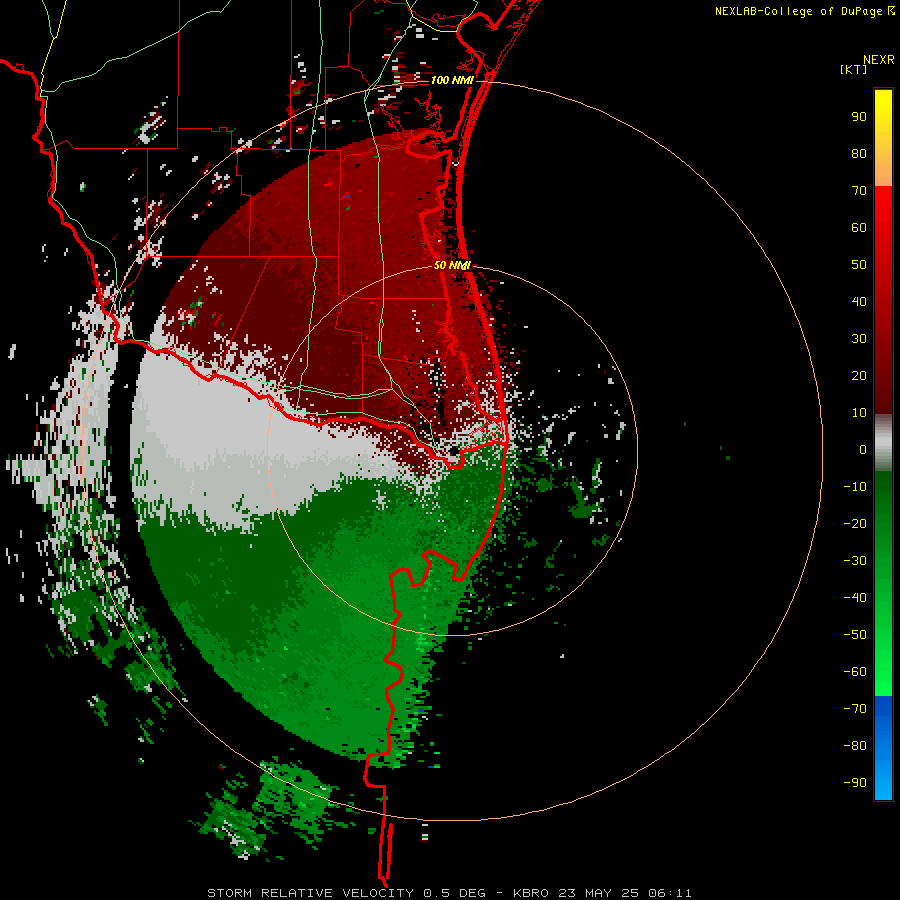900x900 pixels.
Task: Click the 20 value on the velocity scale
Action: click(859, 376)
